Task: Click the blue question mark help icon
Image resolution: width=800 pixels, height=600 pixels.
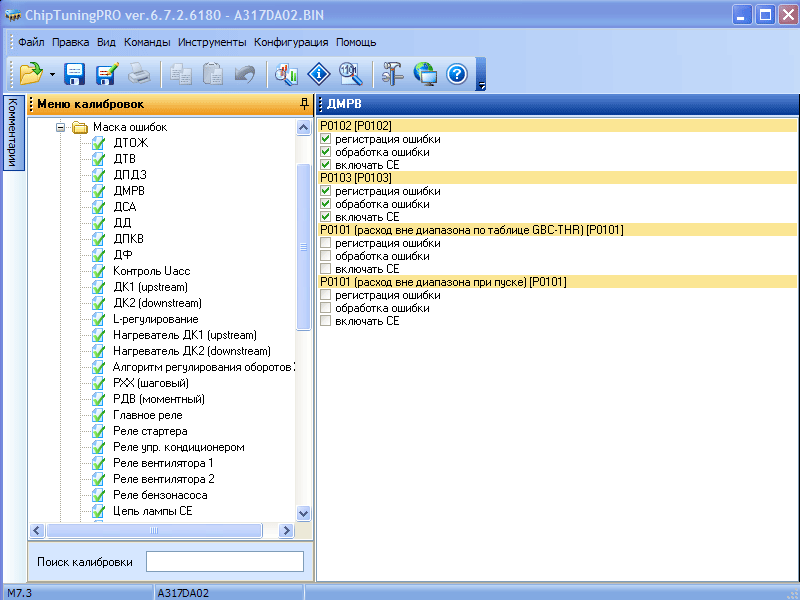Action: tap(457, 73)
